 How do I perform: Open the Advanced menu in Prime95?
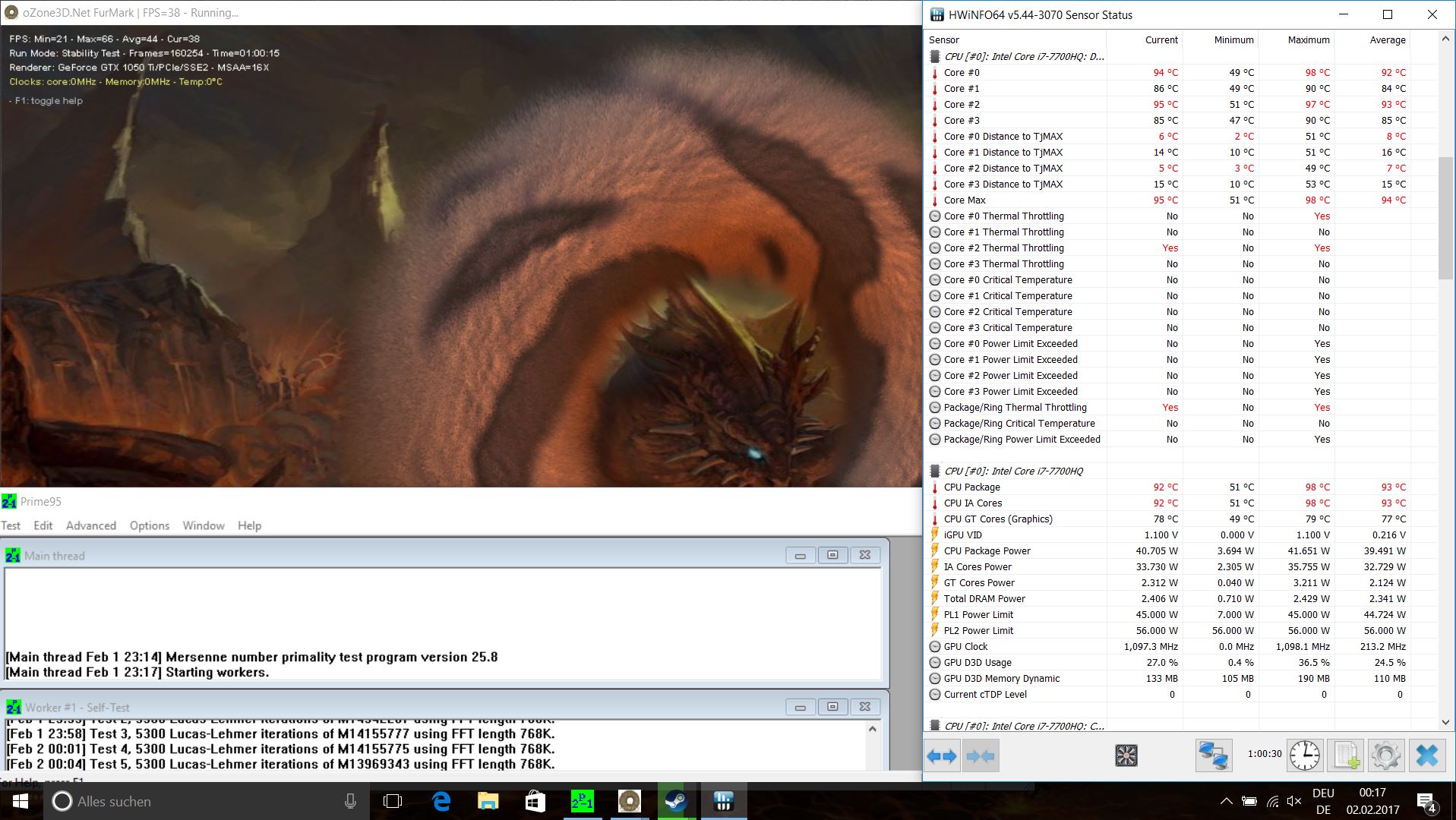click(91, 525)
